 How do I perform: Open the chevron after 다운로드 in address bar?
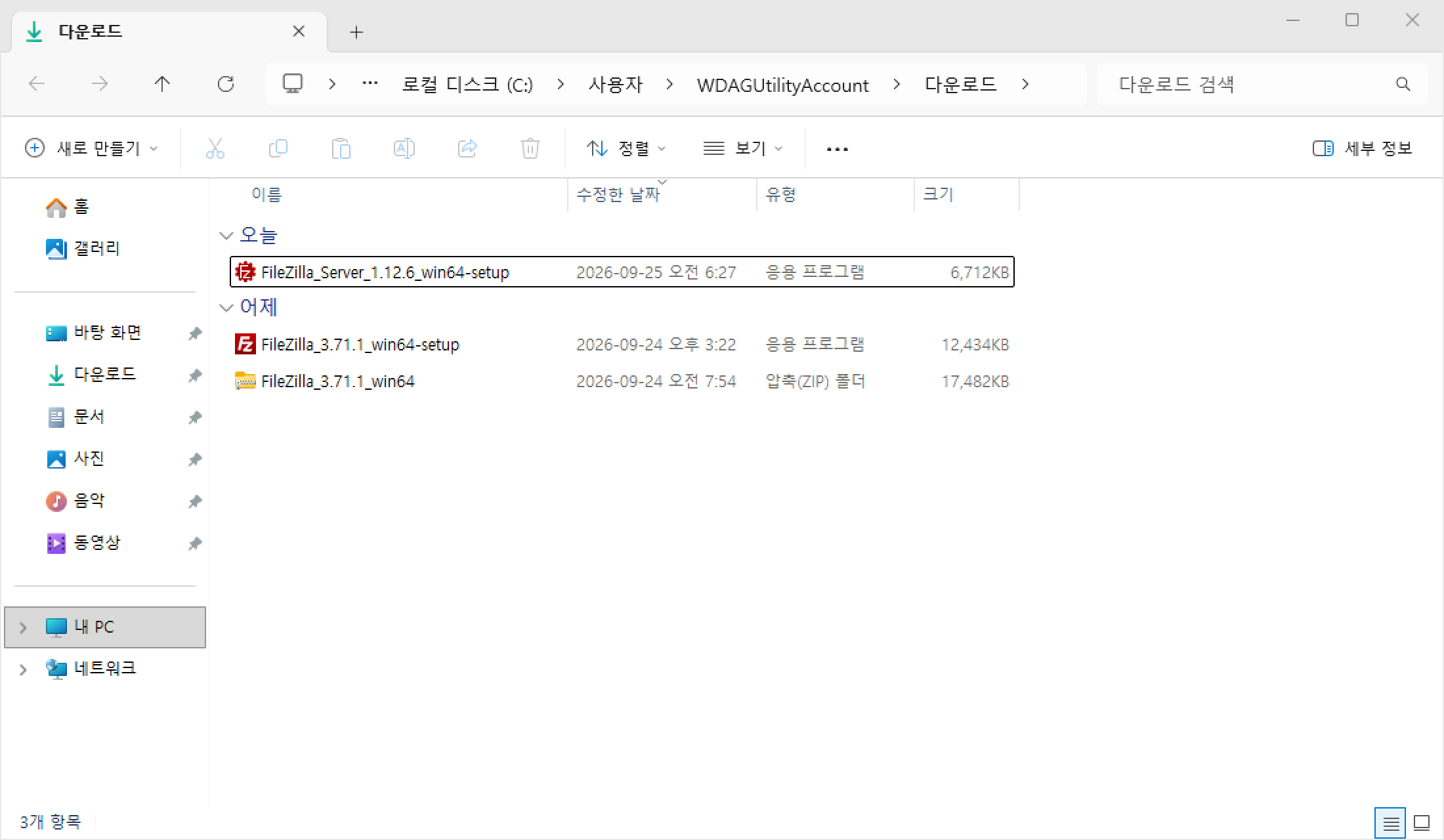tap(1025, 84)
